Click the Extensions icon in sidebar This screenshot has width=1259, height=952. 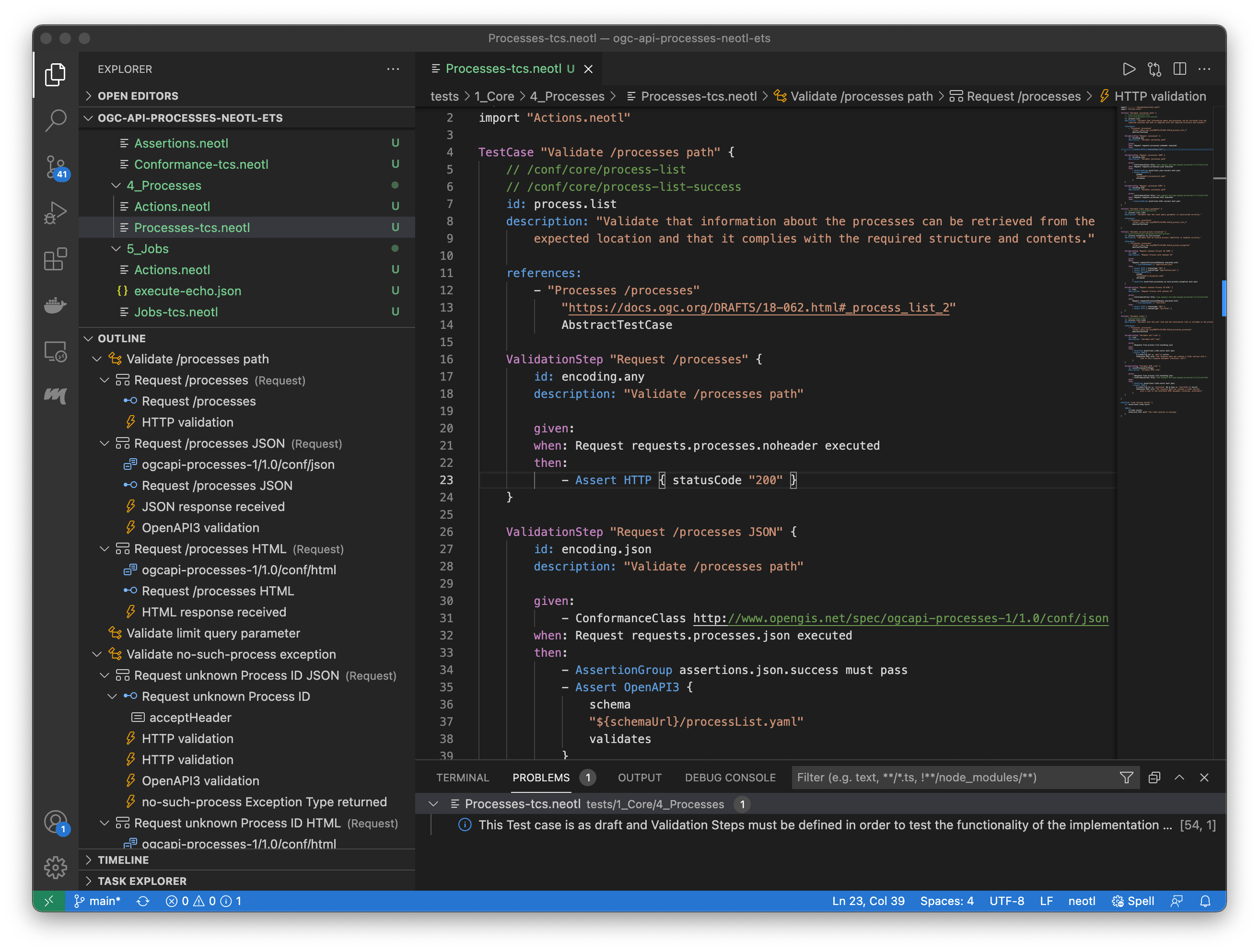[x=57, y=259]
